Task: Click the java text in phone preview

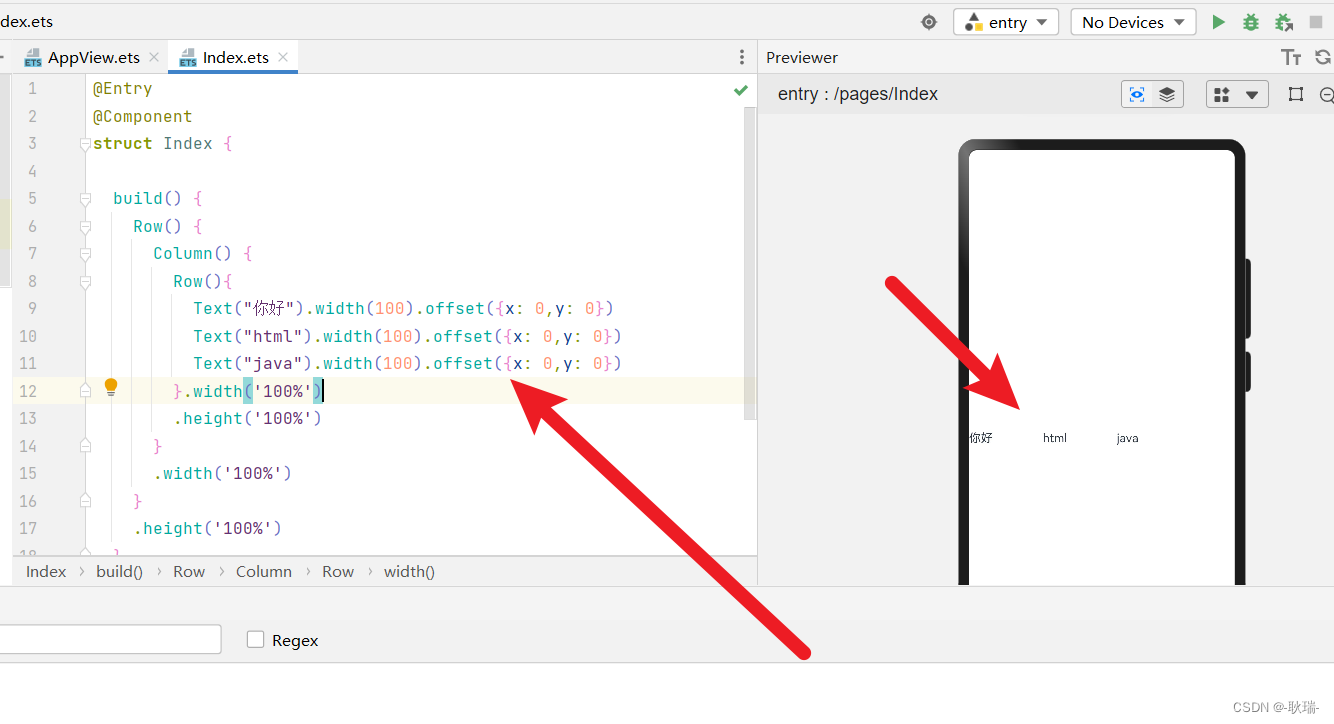Action: click(1127, 438)
